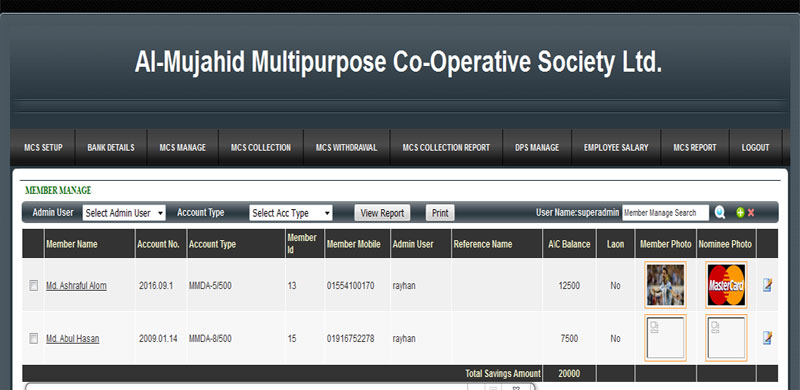
Task: Click the User Name:superadmin label
Action: coord(578,212)
